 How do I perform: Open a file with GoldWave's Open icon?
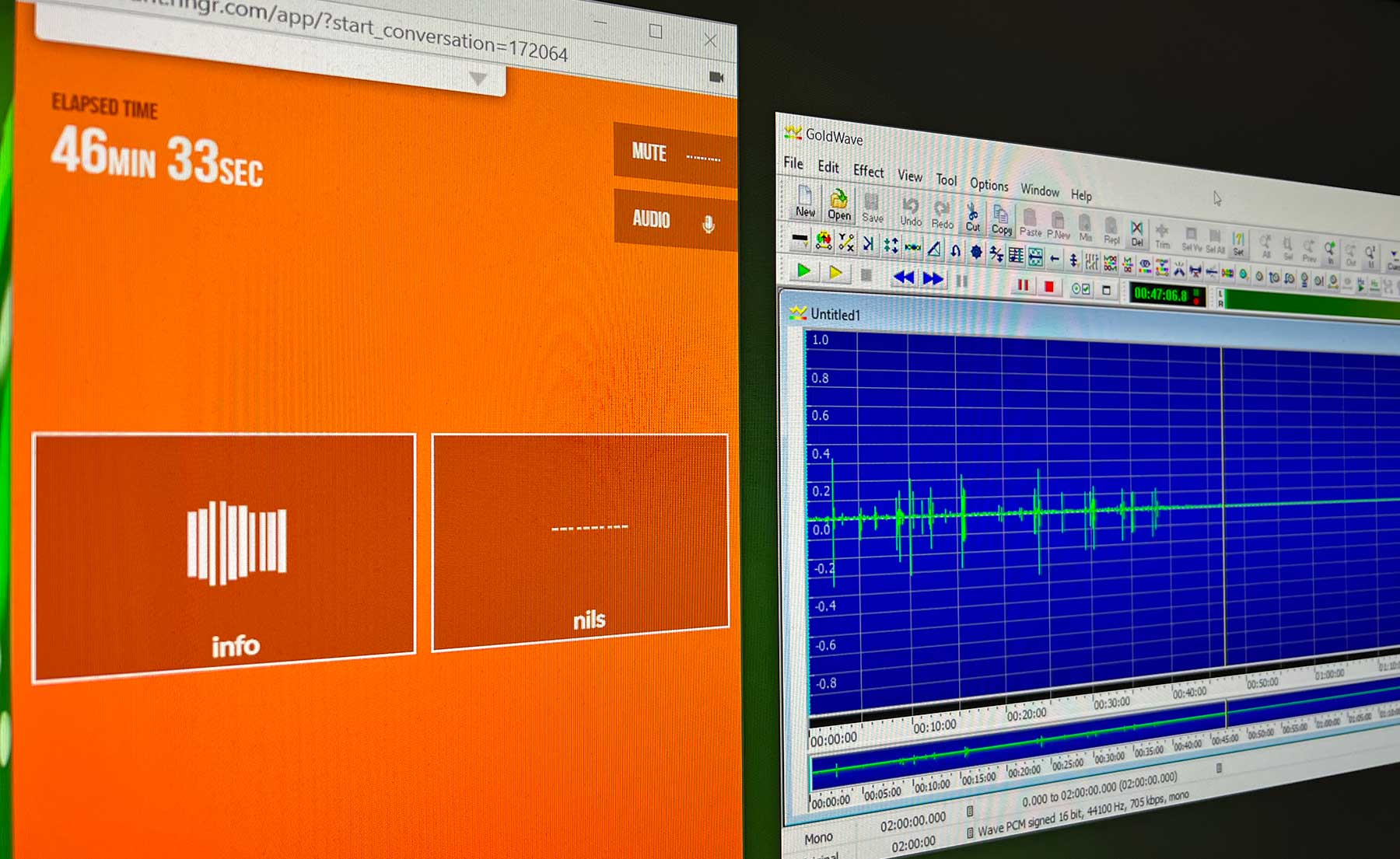click(838, 205)
